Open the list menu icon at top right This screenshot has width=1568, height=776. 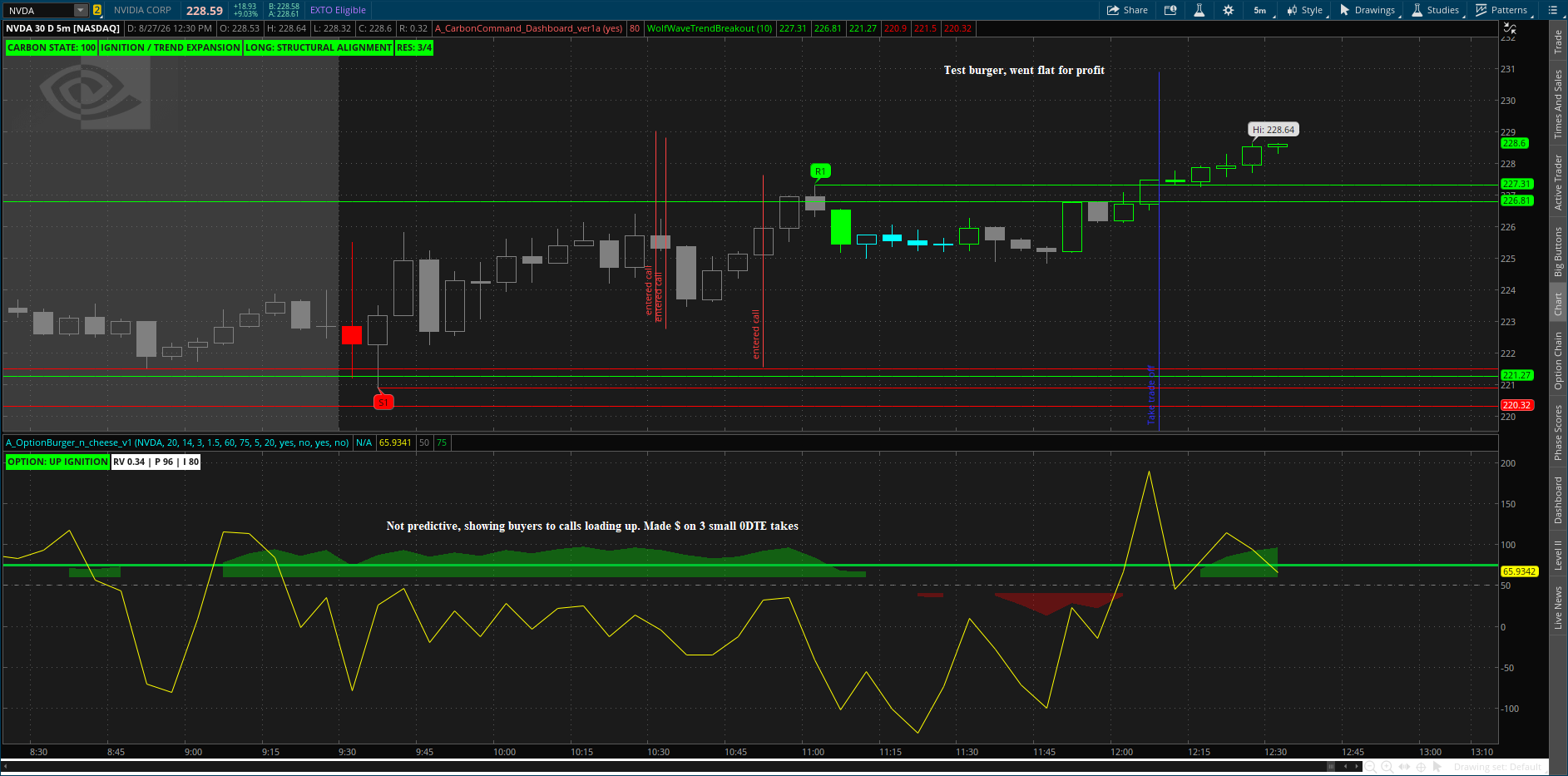coord(1552,10)
